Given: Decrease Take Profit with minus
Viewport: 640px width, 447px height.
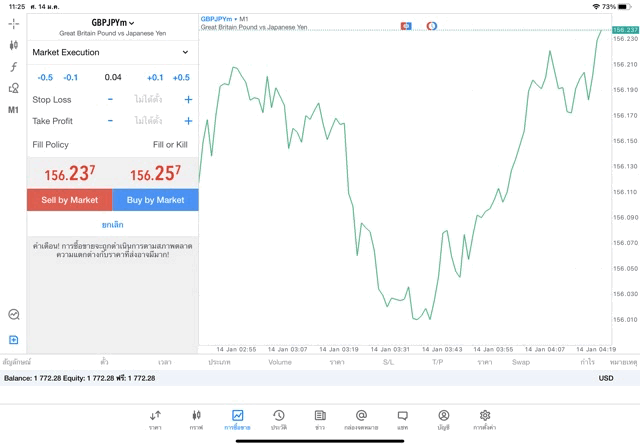Looking at the screenshot, I should pyautogui.click(x=110, y=121).
